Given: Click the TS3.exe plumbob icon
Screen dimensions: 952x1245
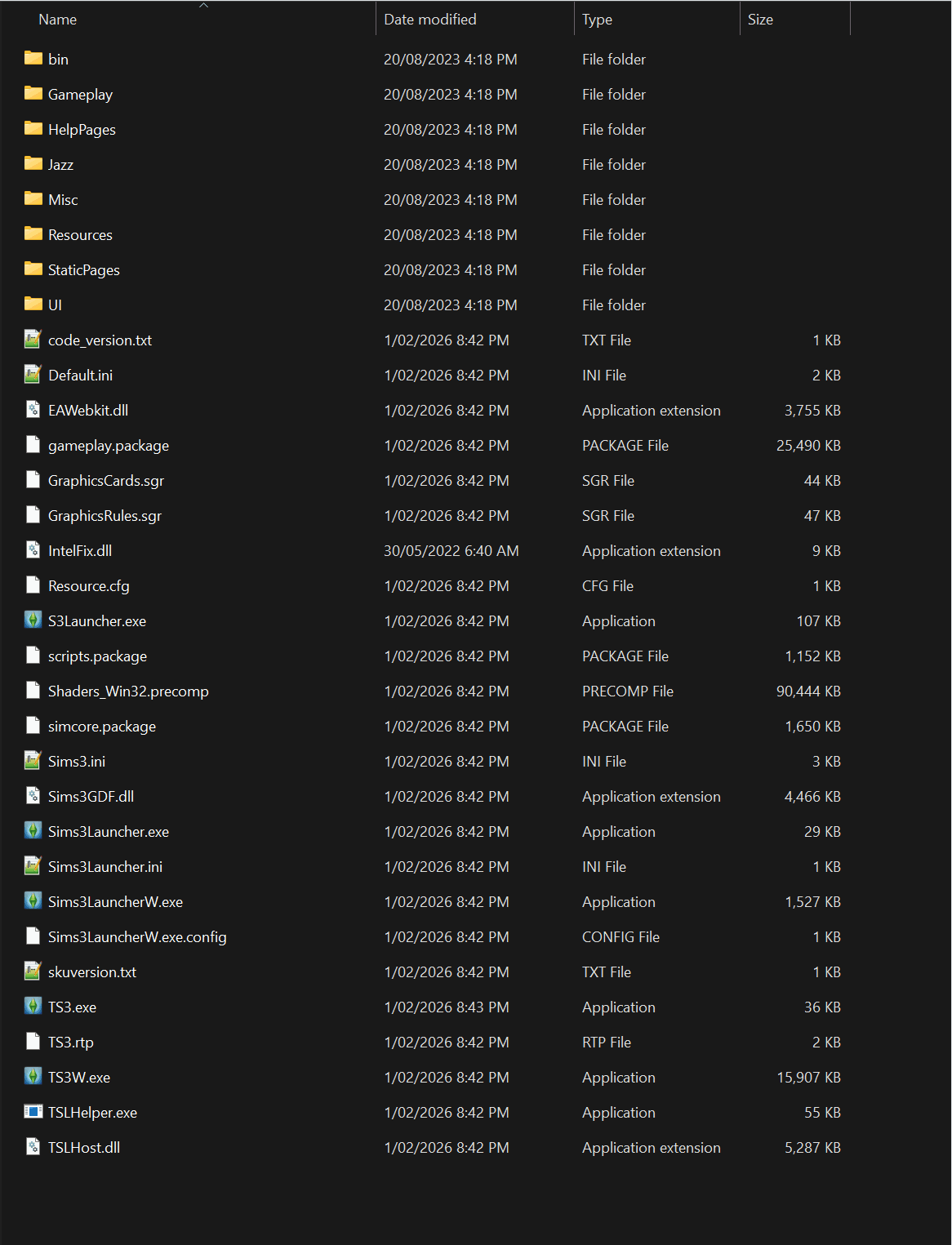Looking at the screenshot, I should coord(33,1007).
